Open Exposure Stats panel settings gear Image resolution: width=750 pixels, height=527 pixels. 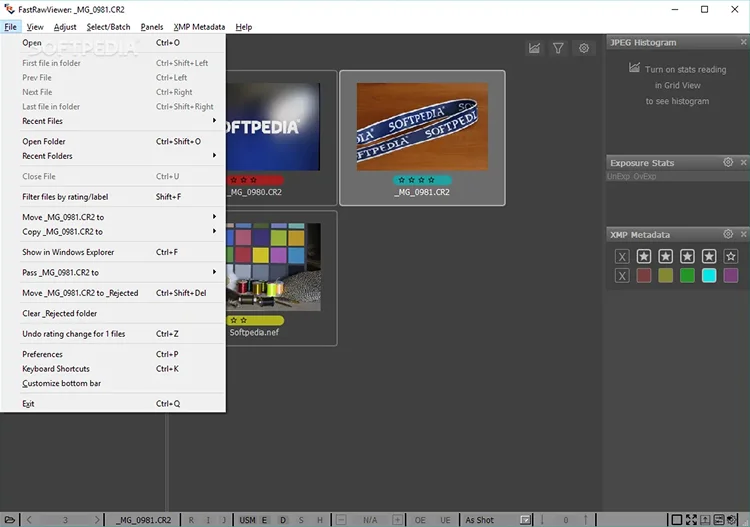[x=728, y=162]
